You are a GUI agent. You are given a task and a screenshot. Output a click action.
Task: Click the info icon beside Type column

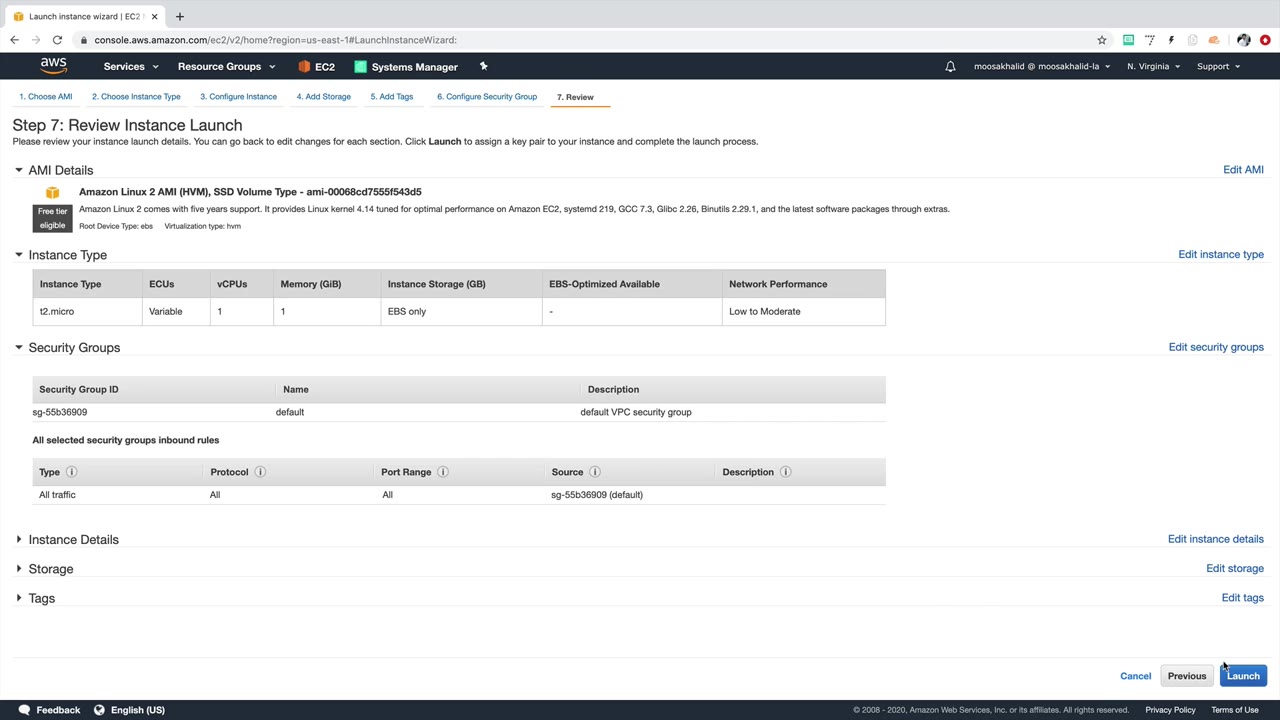point(71,472)
